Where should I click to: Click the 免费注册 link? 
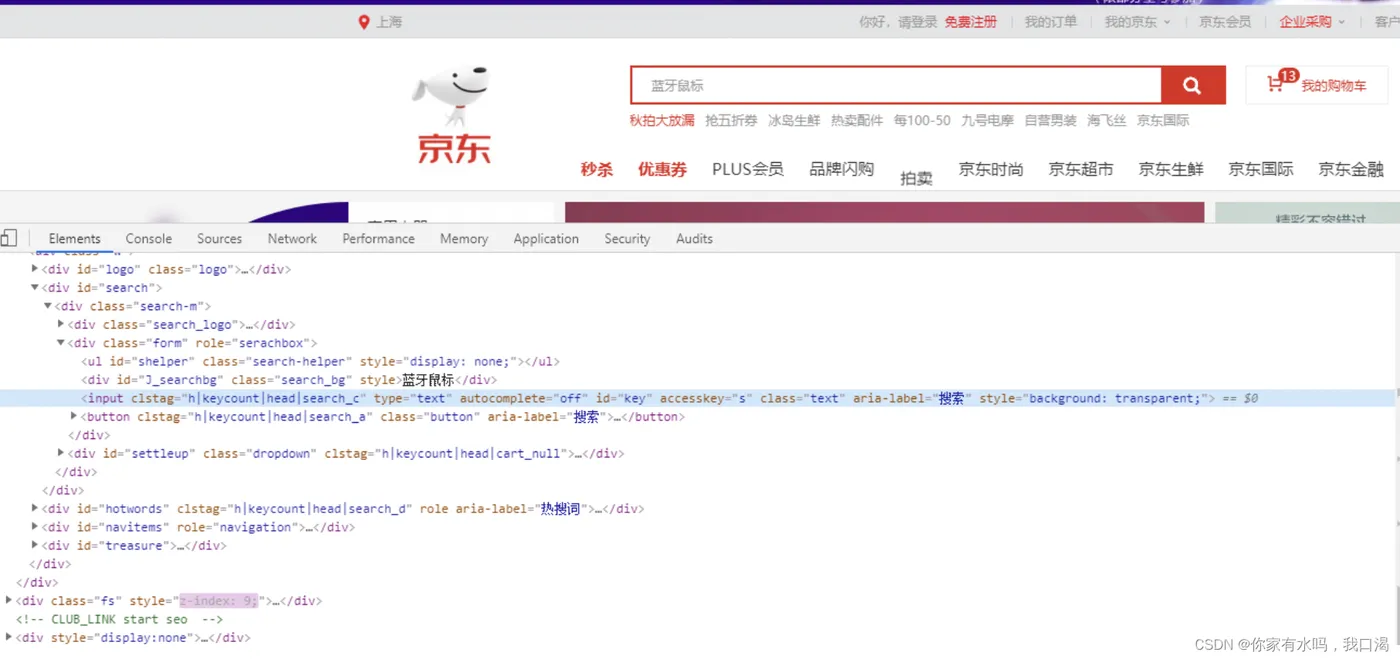coord(970,21)
